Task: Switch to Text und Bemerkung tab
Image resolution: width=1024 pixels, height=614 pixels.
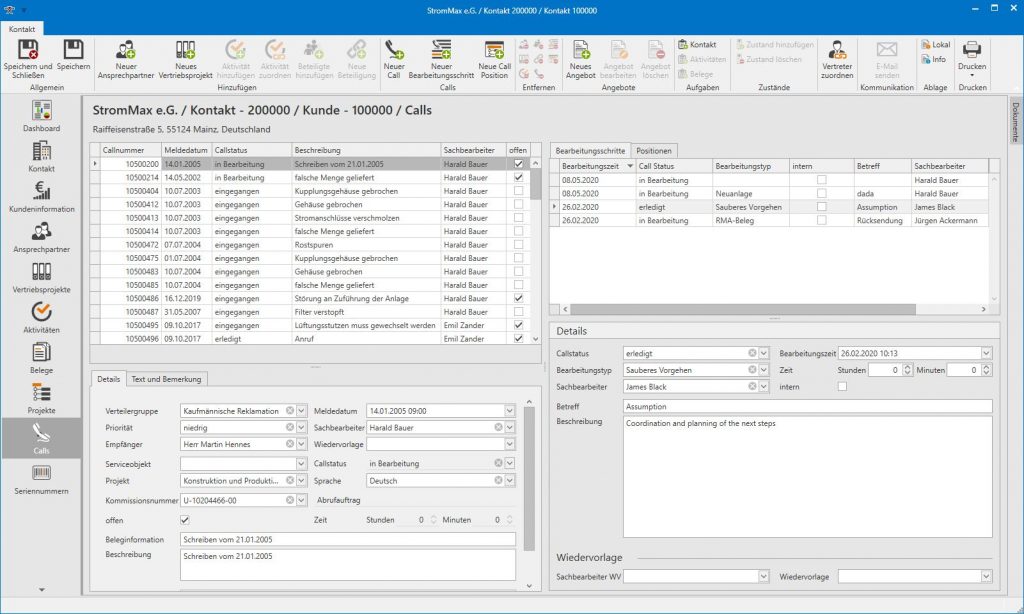Action: tap(168, 379)
